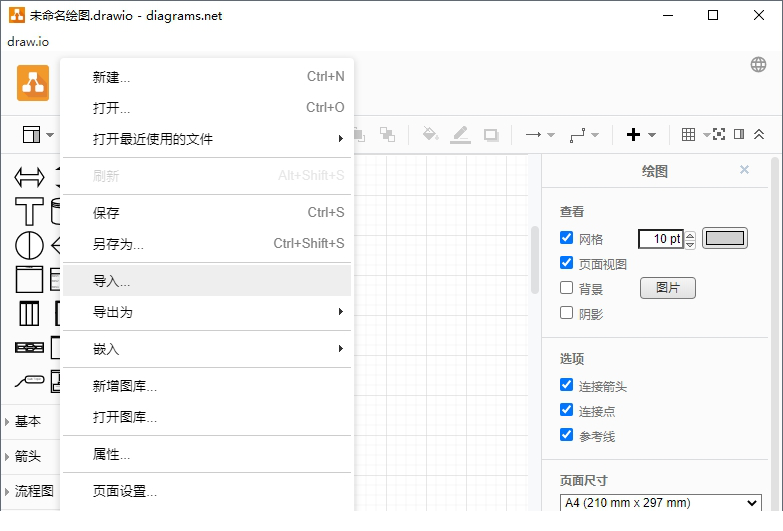Select the large T text shape
This screenshot has width=783, height=531.
point(29,211)
